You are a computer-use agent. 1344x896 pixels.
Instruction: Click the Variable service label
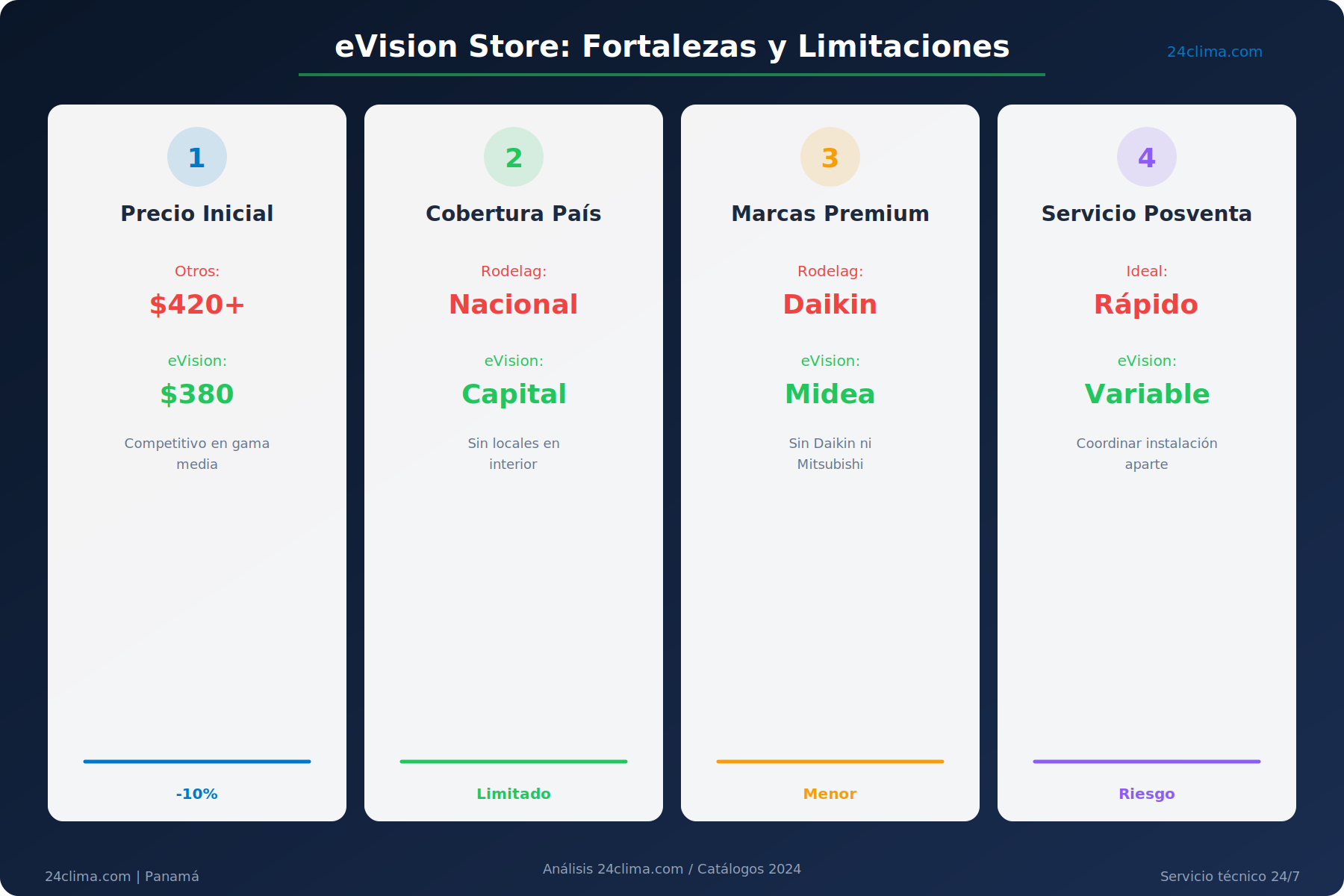tap(1147, 394)
